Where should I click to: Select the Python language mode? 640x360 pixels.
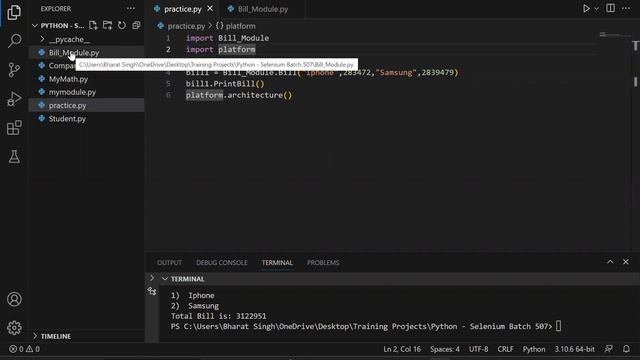coord(534,349)
